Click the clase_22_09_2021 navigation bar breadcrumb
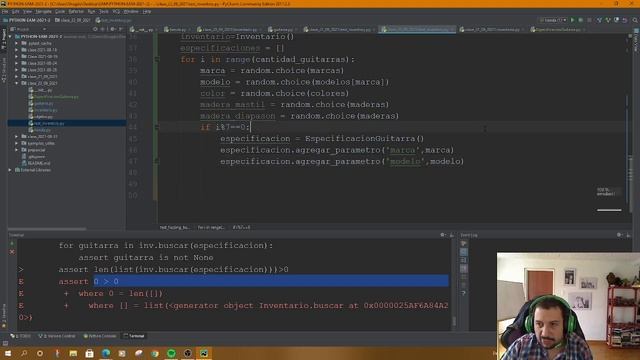This screenshot has height=360, width=640. [x=73, y=20]
